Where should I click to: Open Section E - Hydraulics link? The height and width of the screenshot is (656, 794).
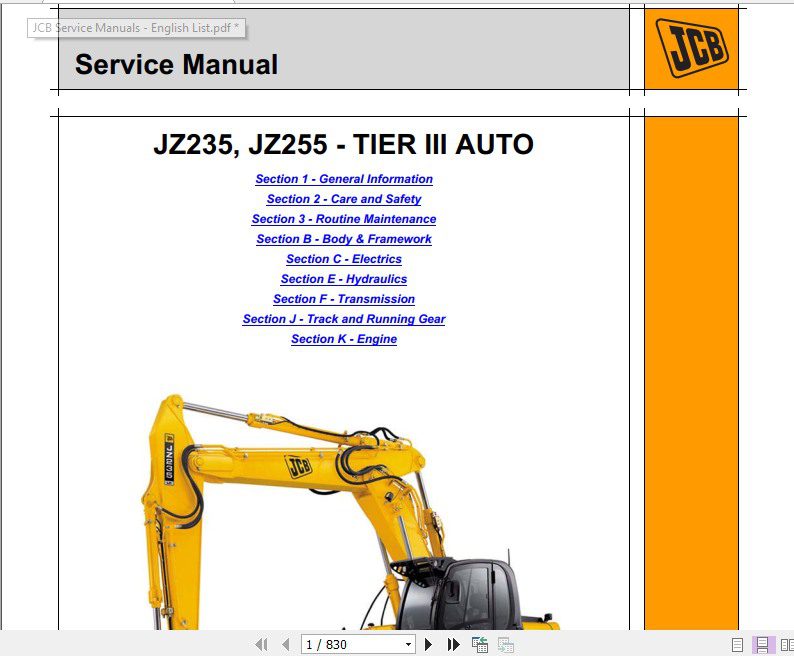344,279
